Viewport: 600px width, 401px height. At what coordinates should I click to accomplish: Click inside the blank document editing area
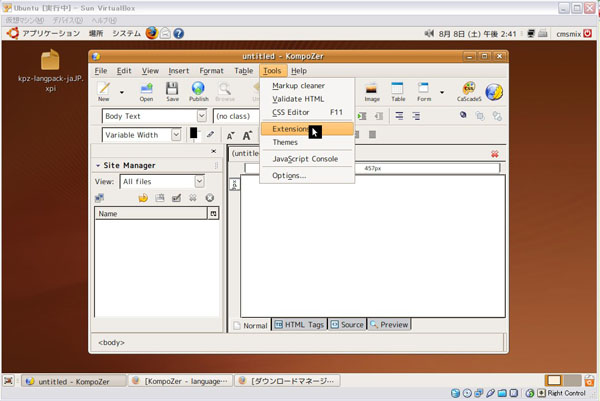(373, 246)
